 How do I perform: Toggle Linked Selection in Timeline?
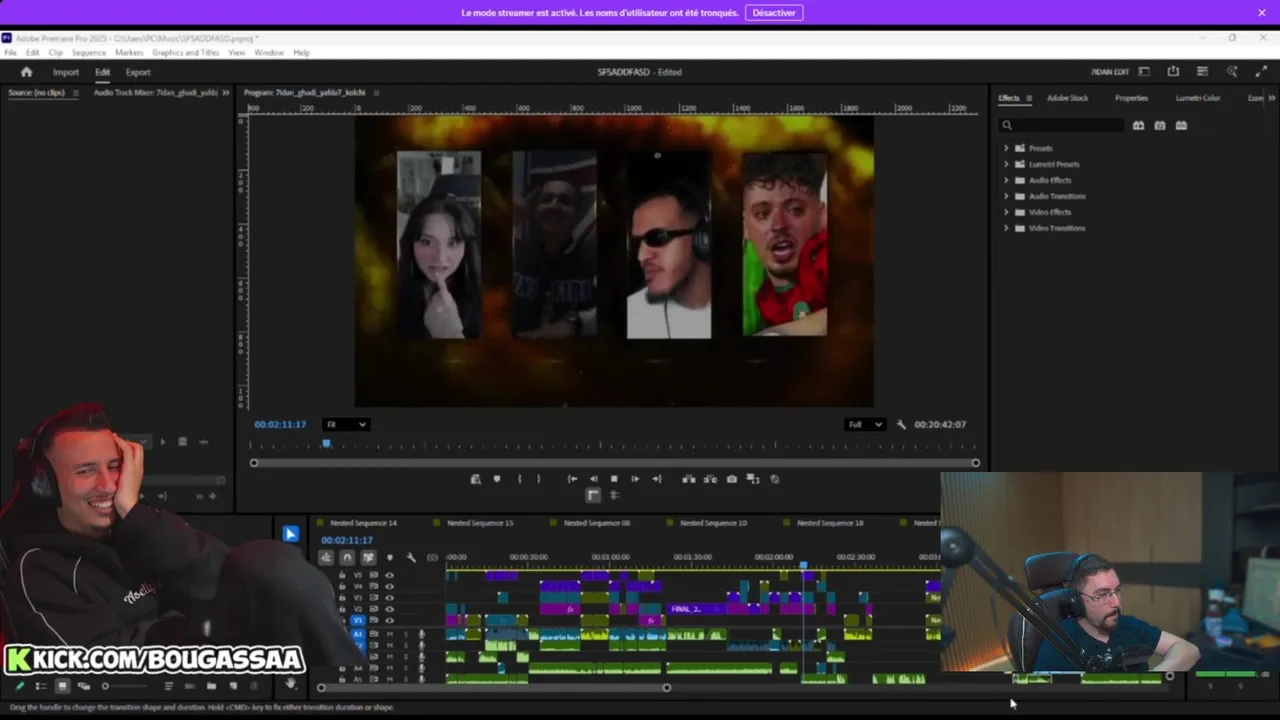pyautogui.click(x=368, y=557)
